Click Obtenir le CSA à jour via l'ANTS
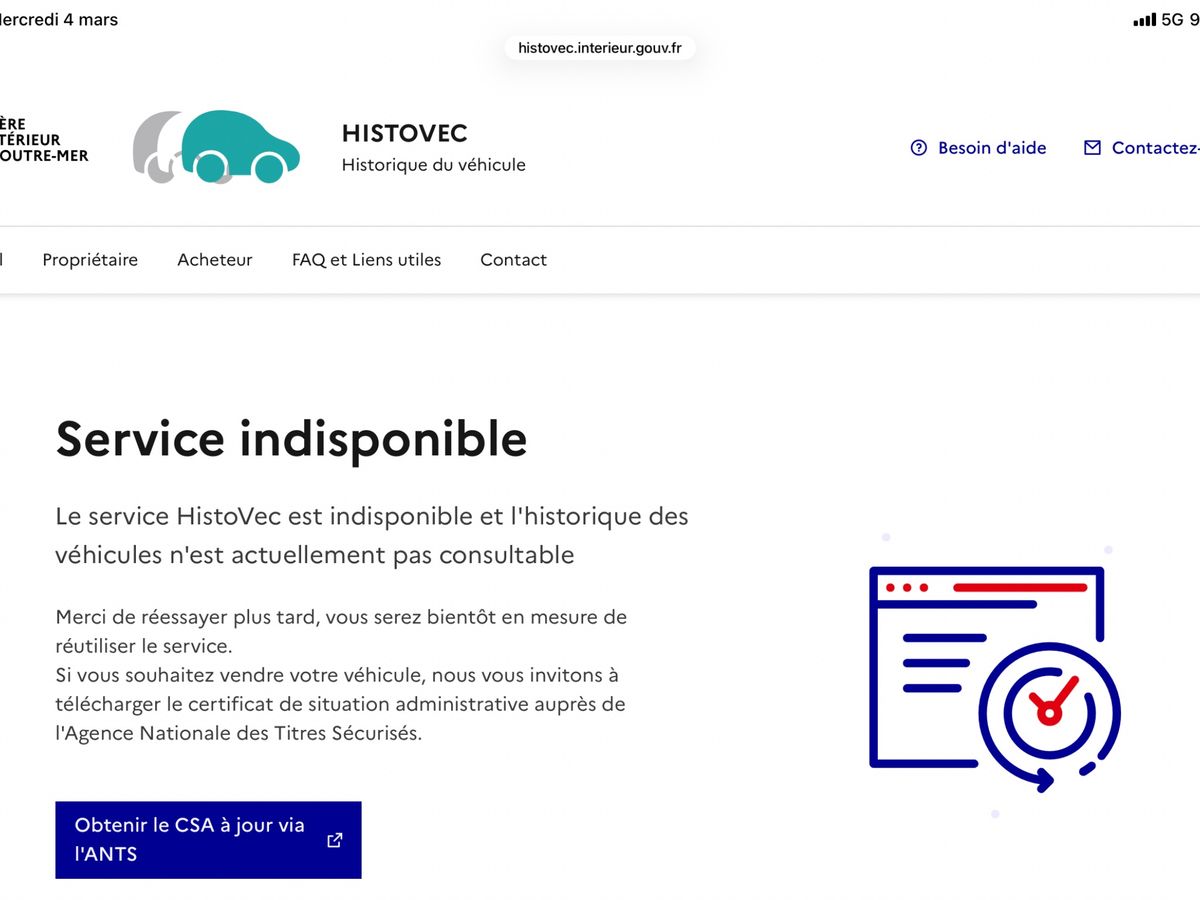Screen dimensions: 1200x900 [208, 840]
